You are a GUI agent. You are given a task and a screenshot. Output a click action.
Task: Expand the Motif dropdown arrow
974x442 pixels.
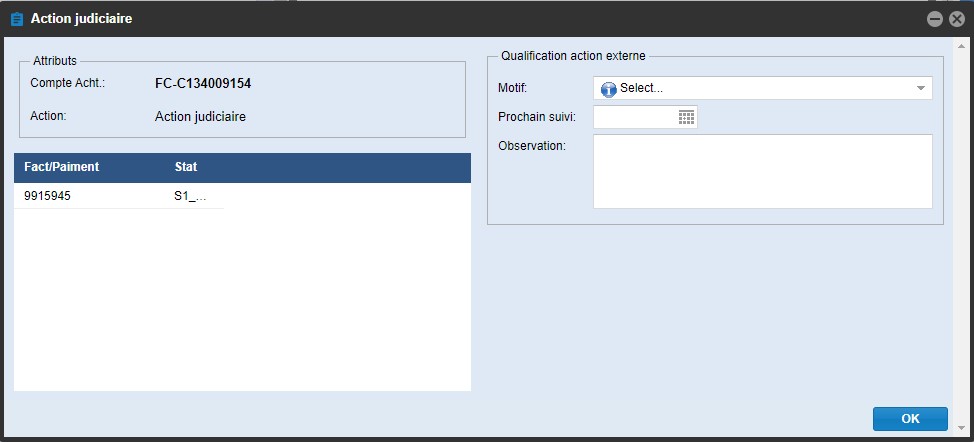(920, 89)
